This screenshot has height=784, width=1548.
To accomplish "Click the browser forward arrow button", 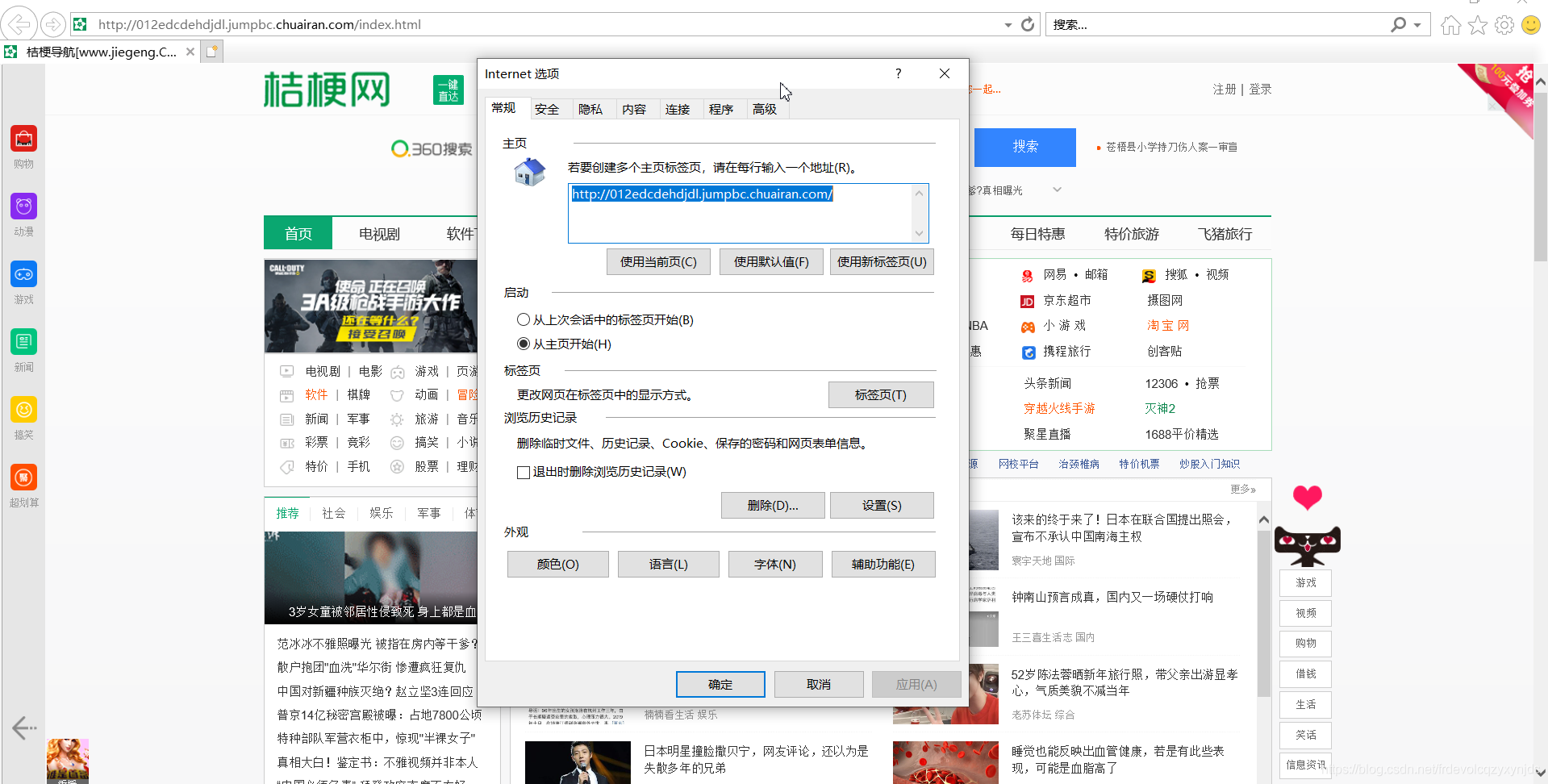I will [x=53, y=24].
